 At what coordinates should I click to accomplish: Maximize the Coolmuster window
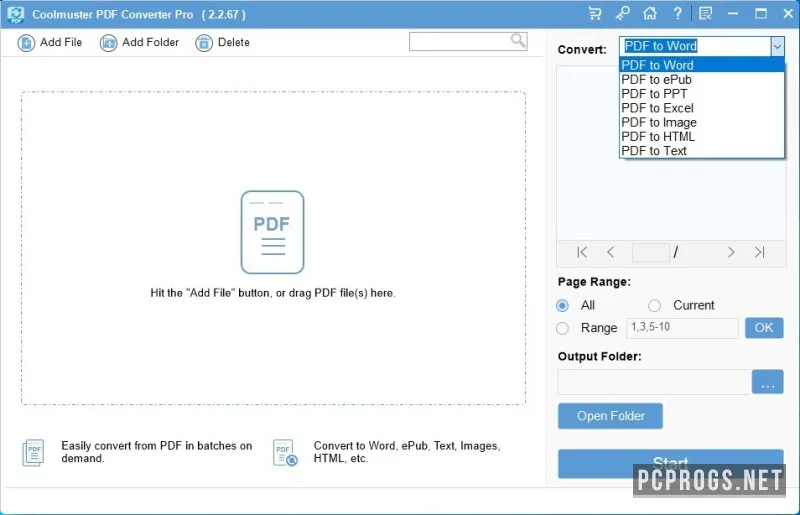click(761, 13)
